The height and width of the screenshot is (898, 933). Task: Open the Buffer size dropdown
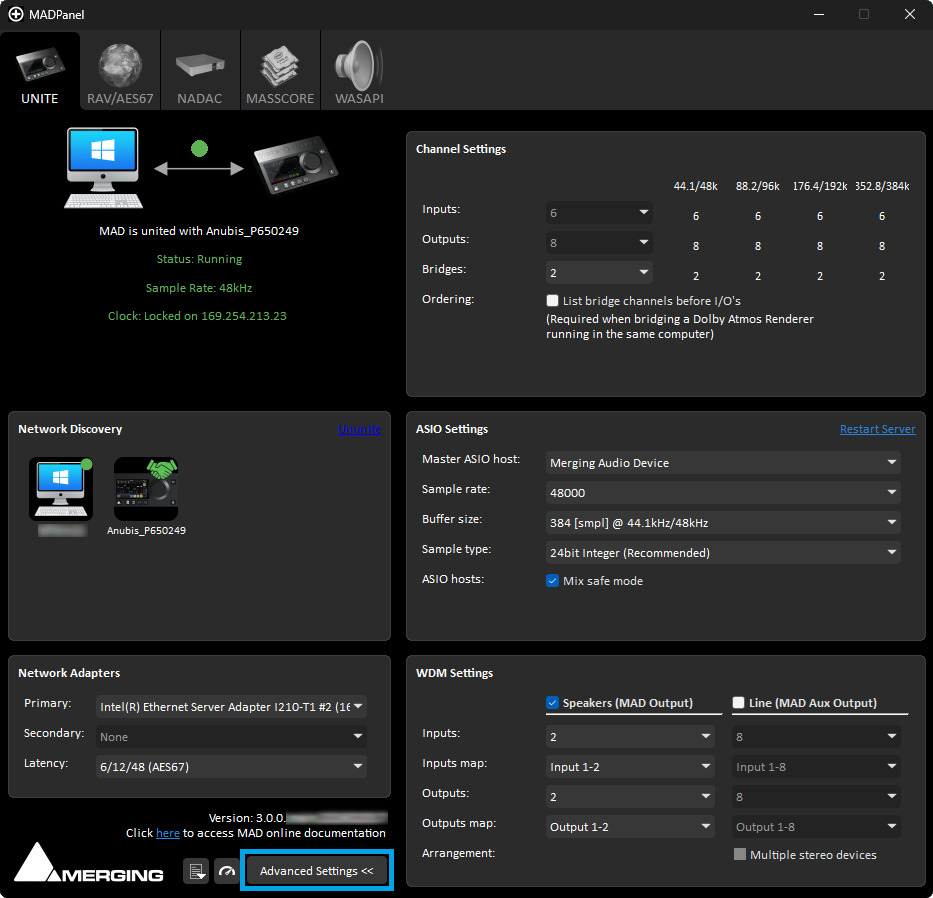723,522
